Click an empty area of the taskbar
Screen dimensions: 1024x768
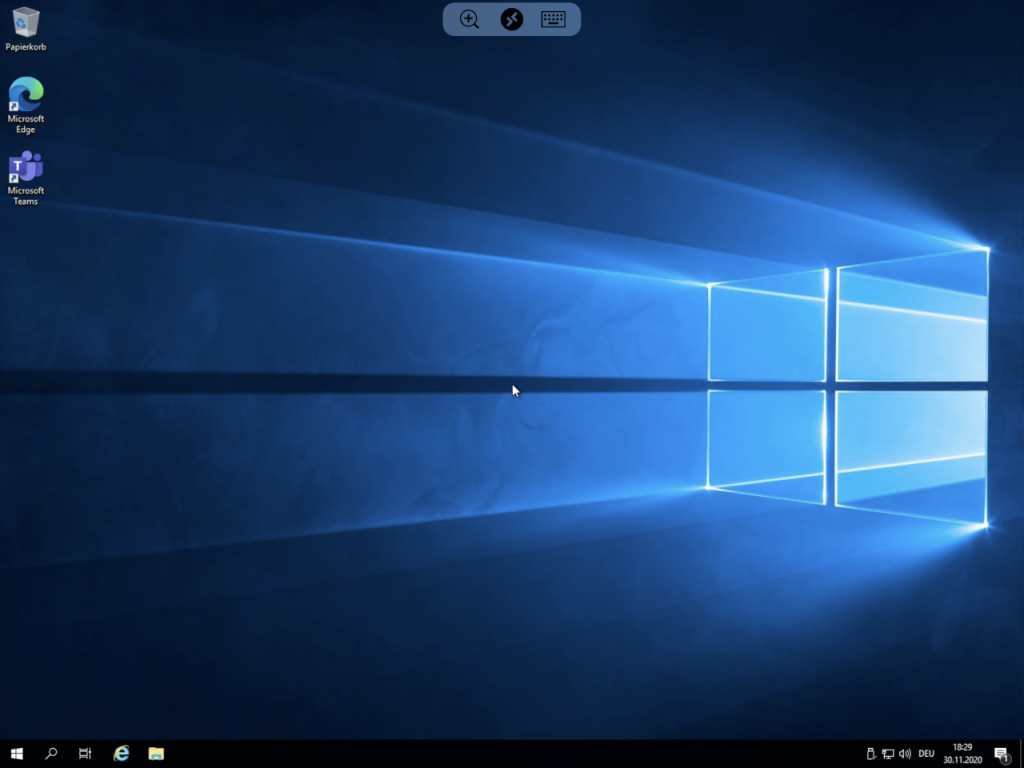tap(500, 753)
